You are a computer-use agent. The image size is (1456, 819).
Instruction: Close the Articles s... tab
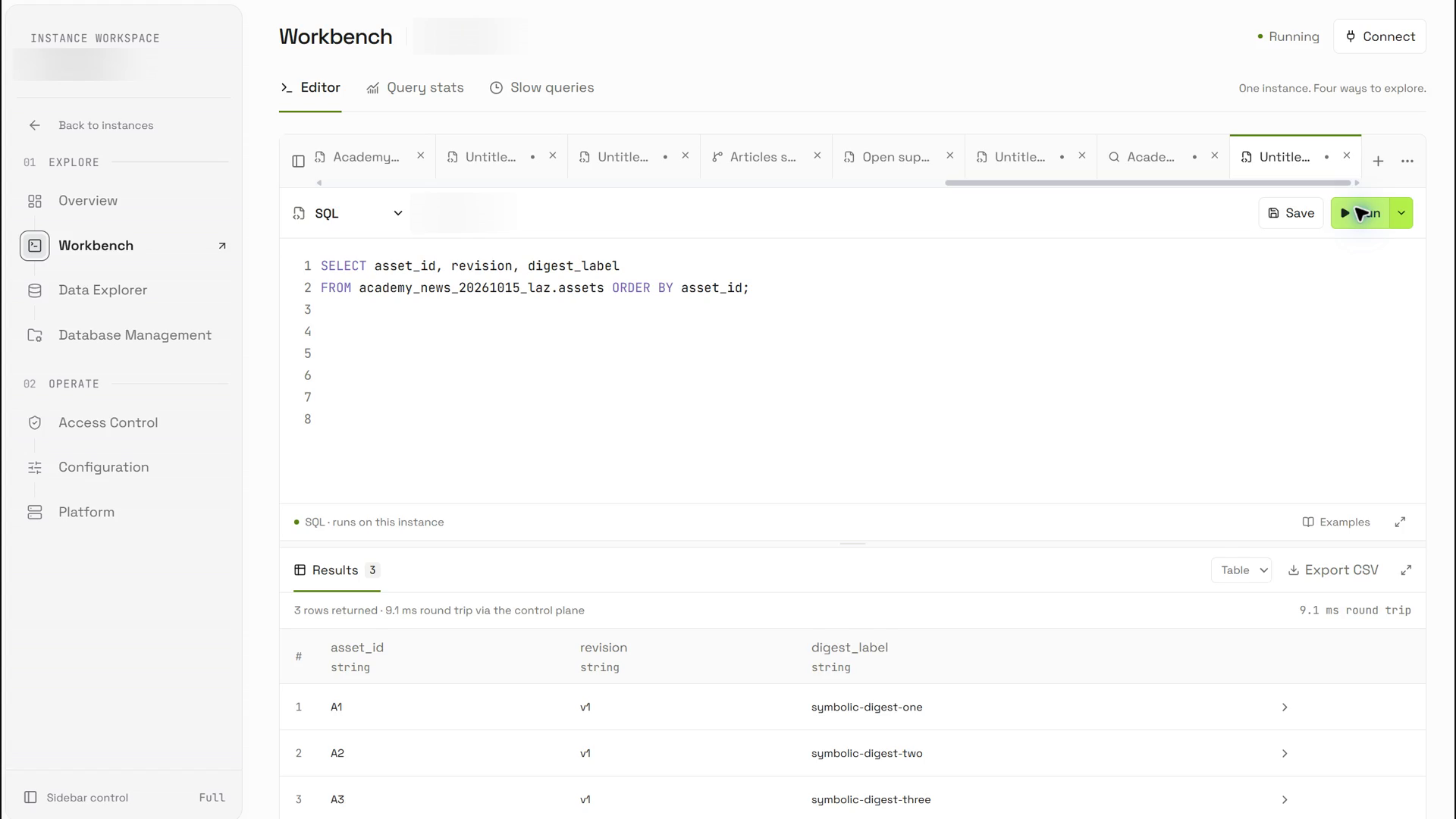tap(817, 155)
